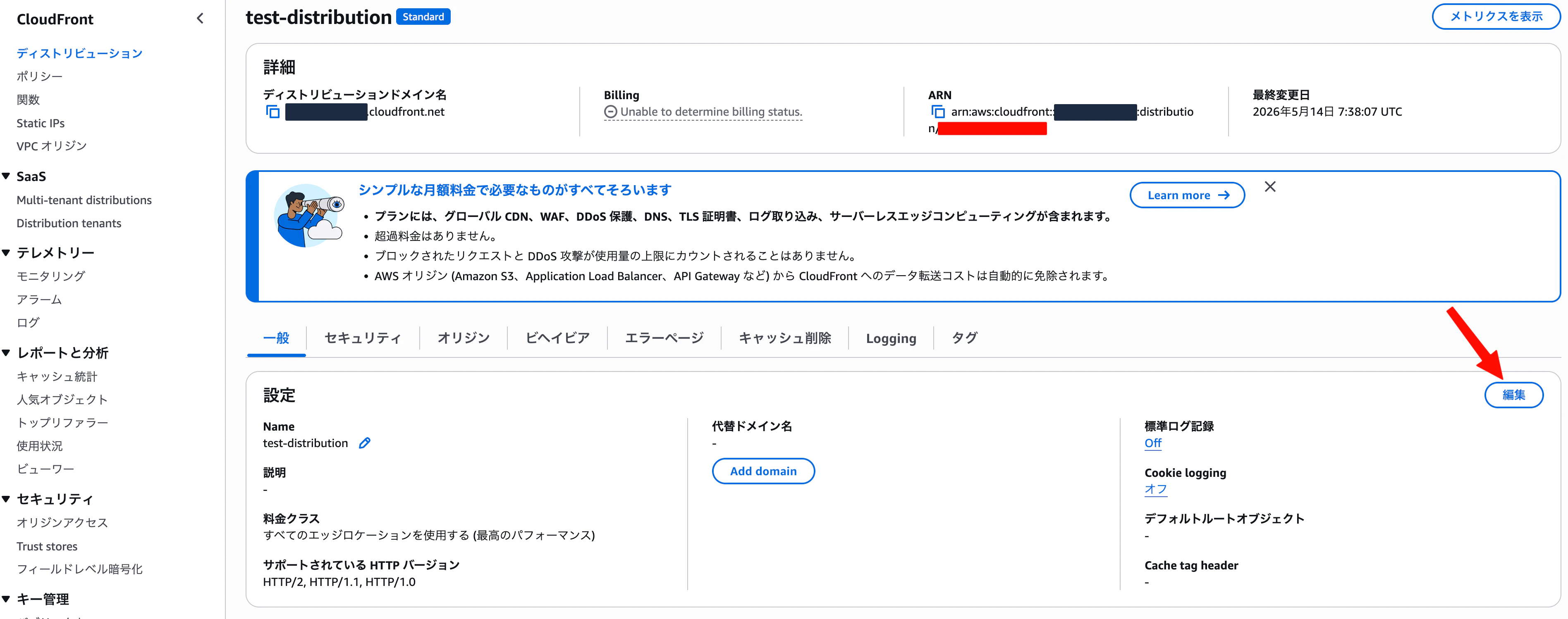
Task: Go to the エラーページ tab
Action: click(x=664, y=338)
